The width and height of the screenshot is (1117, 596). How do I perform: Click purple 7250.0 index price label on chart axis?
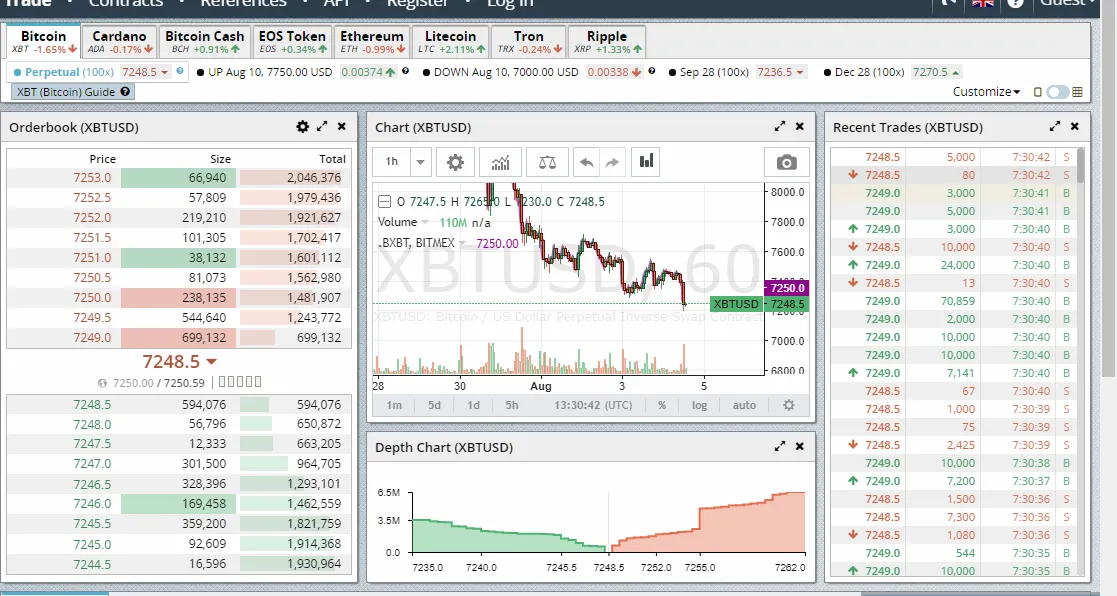click(x=786, y=288)
